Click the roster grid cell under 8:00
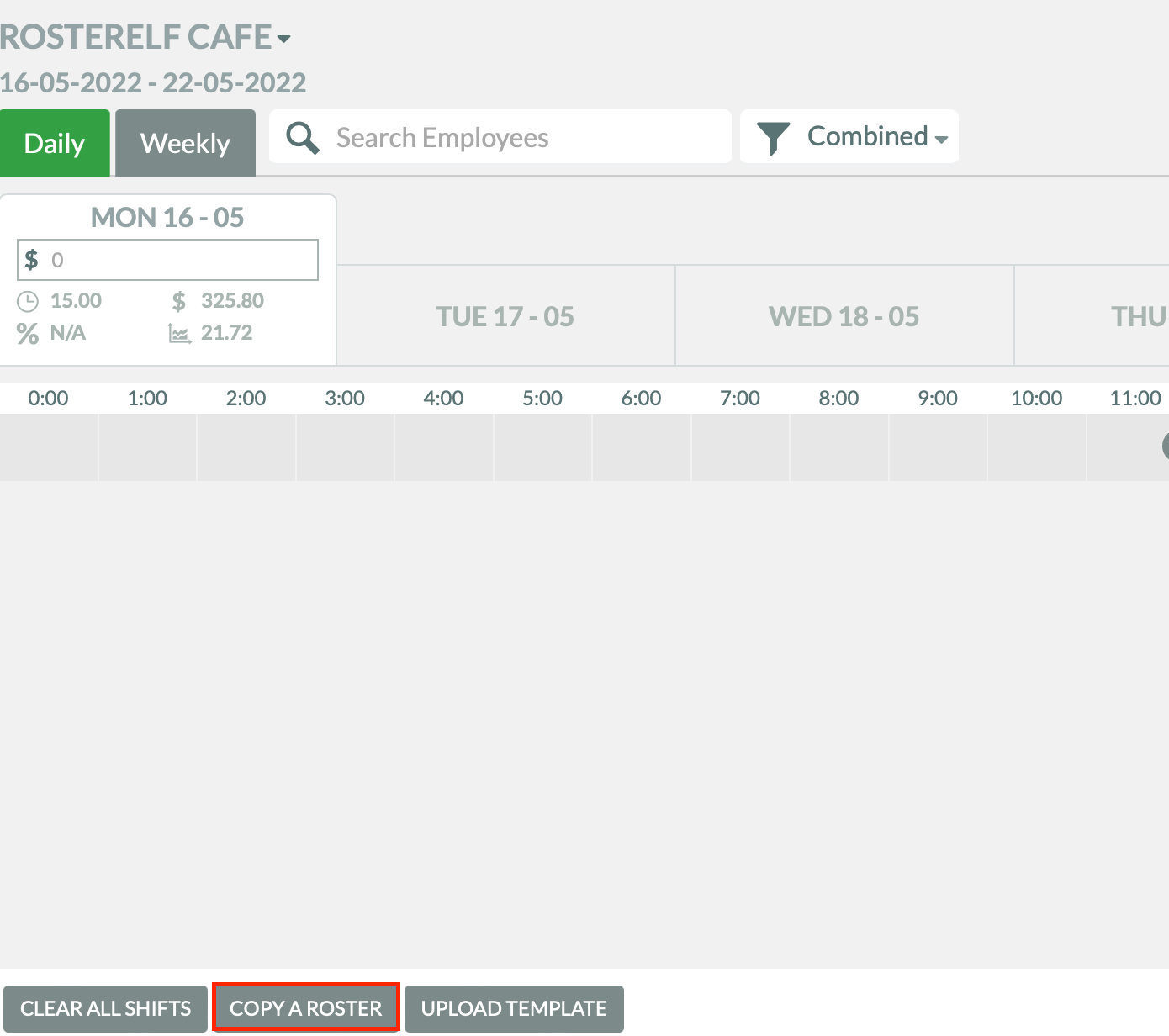The image size is (1169, 1036). point(838,447)
